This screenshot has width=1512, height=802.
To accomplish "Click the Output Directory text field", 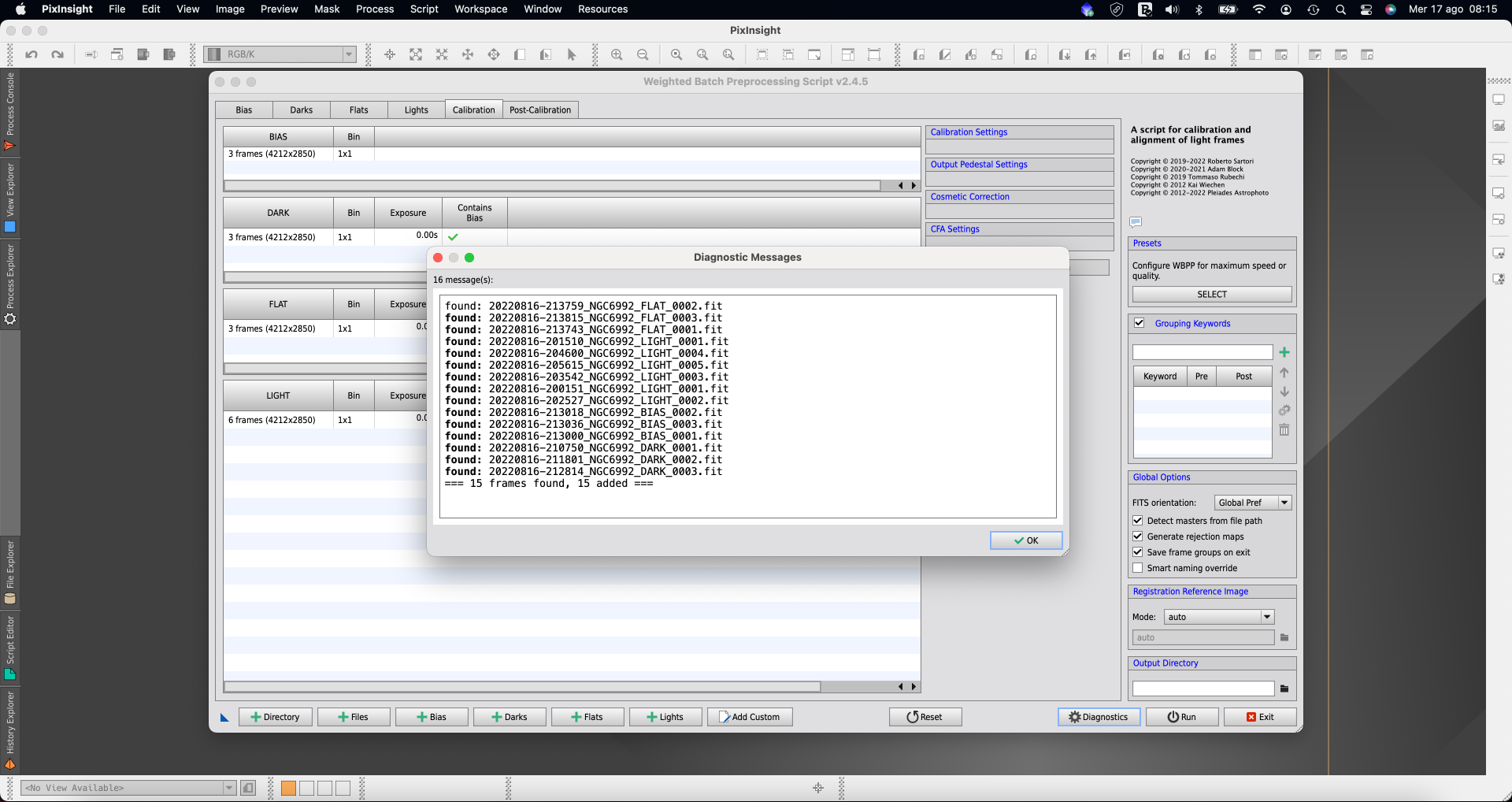I will [x=1203, y=689].
